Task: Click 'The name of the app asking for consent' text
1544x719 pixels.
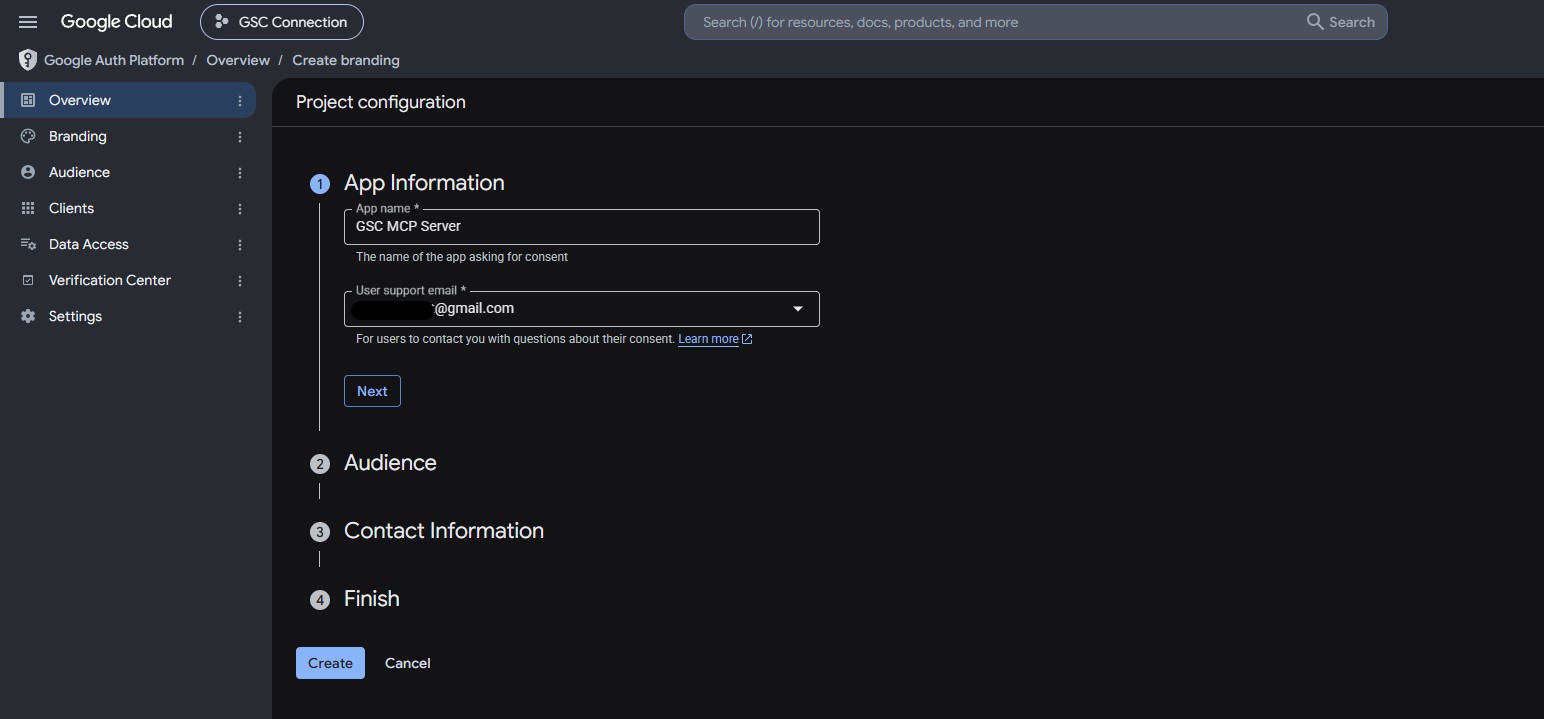Action: click(462, 257)
